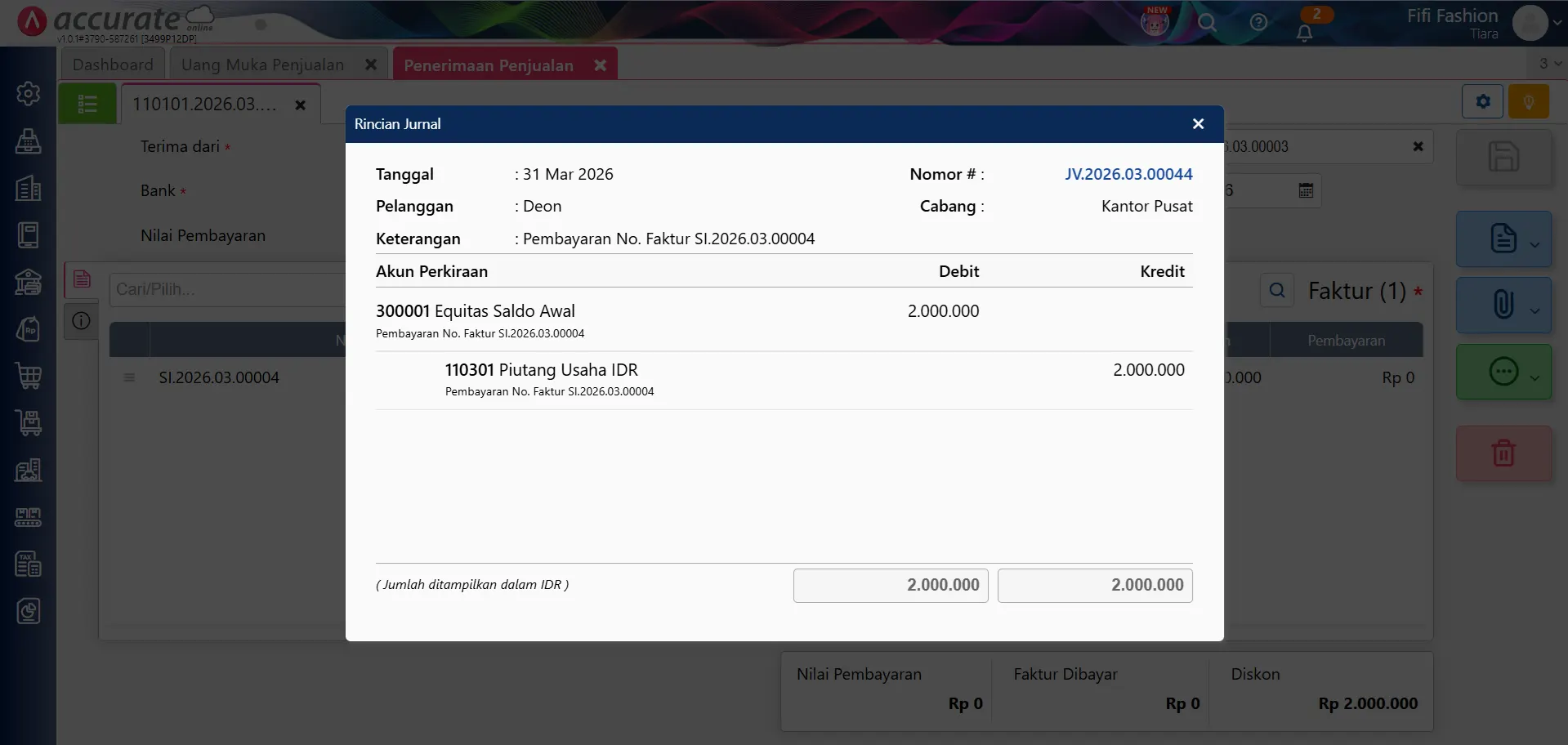Select the SI.2026.03.00004 invoice row
1568x745 pixels.
[x=219, y=377]
